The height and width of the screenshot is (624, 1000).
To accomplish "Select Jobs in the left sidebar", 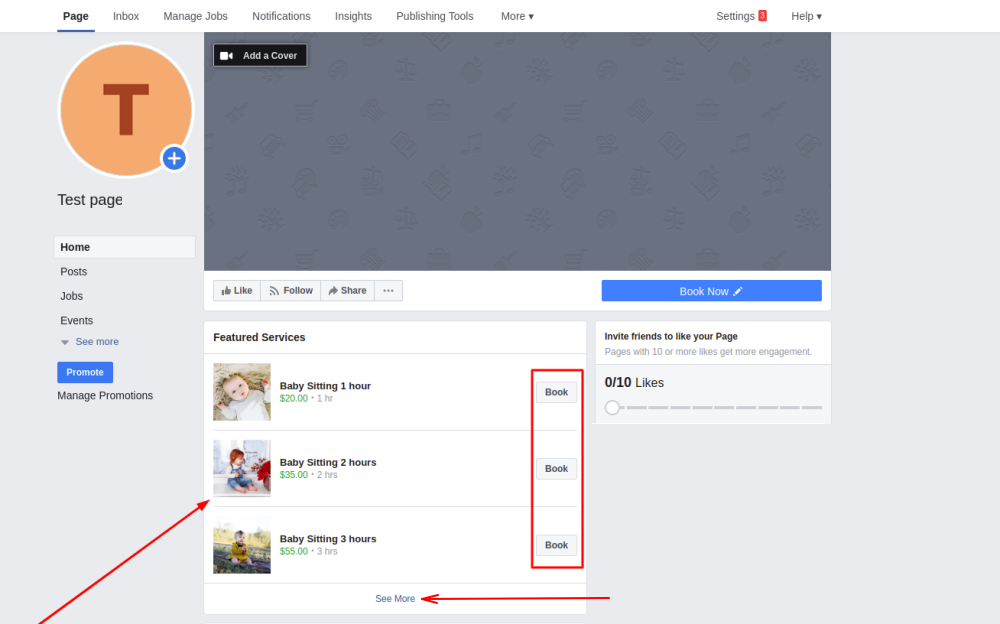I will click(72, 296).
